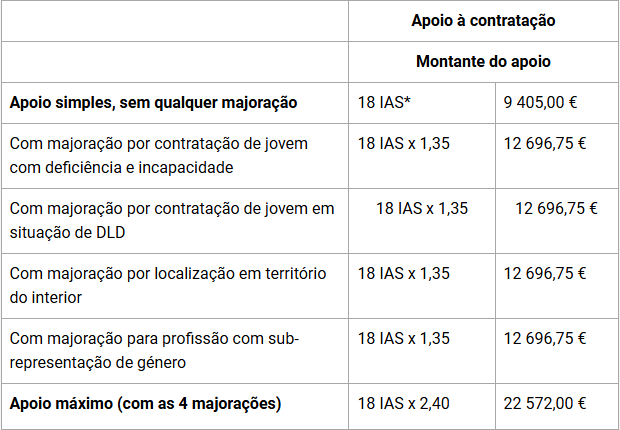The height and width of the screenshot is (430, 620).
Task: Click 12 696,75 € in género row
Action: click(x=544, y=339)
